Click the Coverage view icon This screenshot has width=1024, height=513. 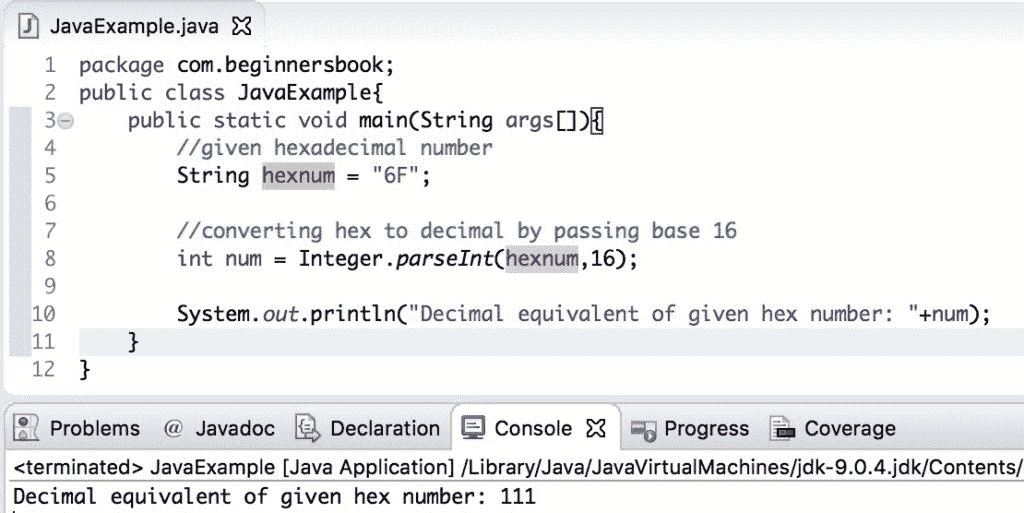(x=783, y=428)
